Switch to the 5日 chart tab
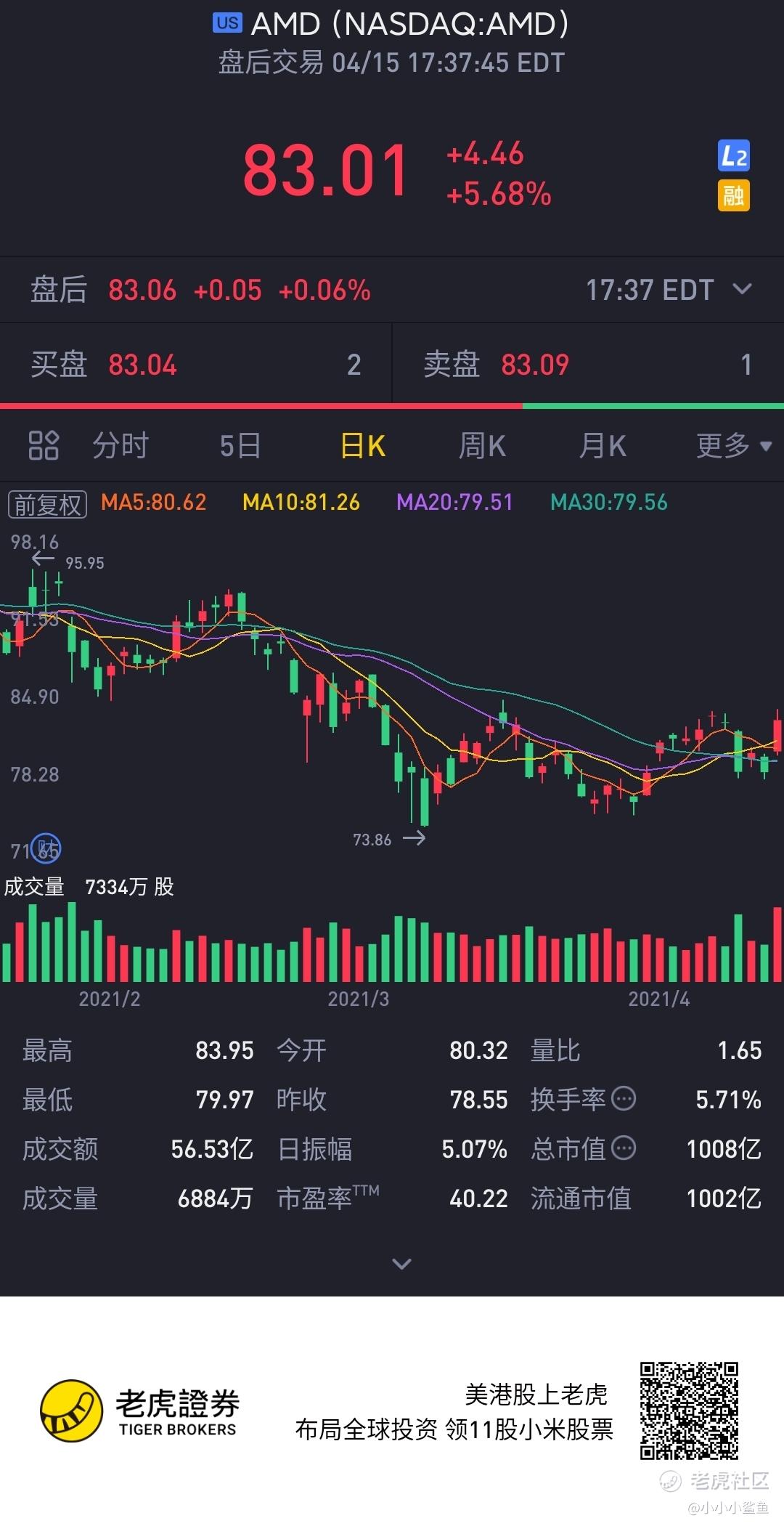Screen dimensions: 784x1526 pos(240,445)
